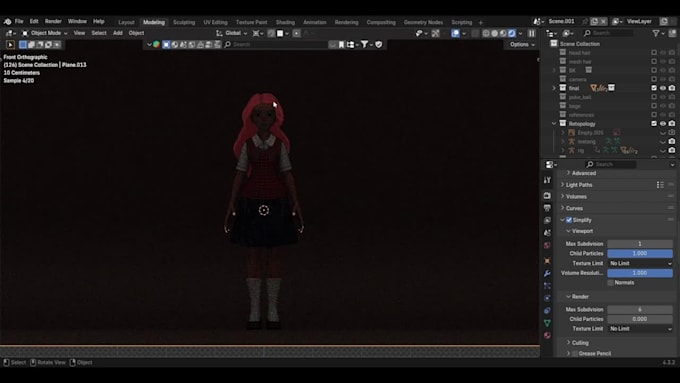The image size is (680, 383).
Task: Open the Material properties tab
Action: coord(547,335)
